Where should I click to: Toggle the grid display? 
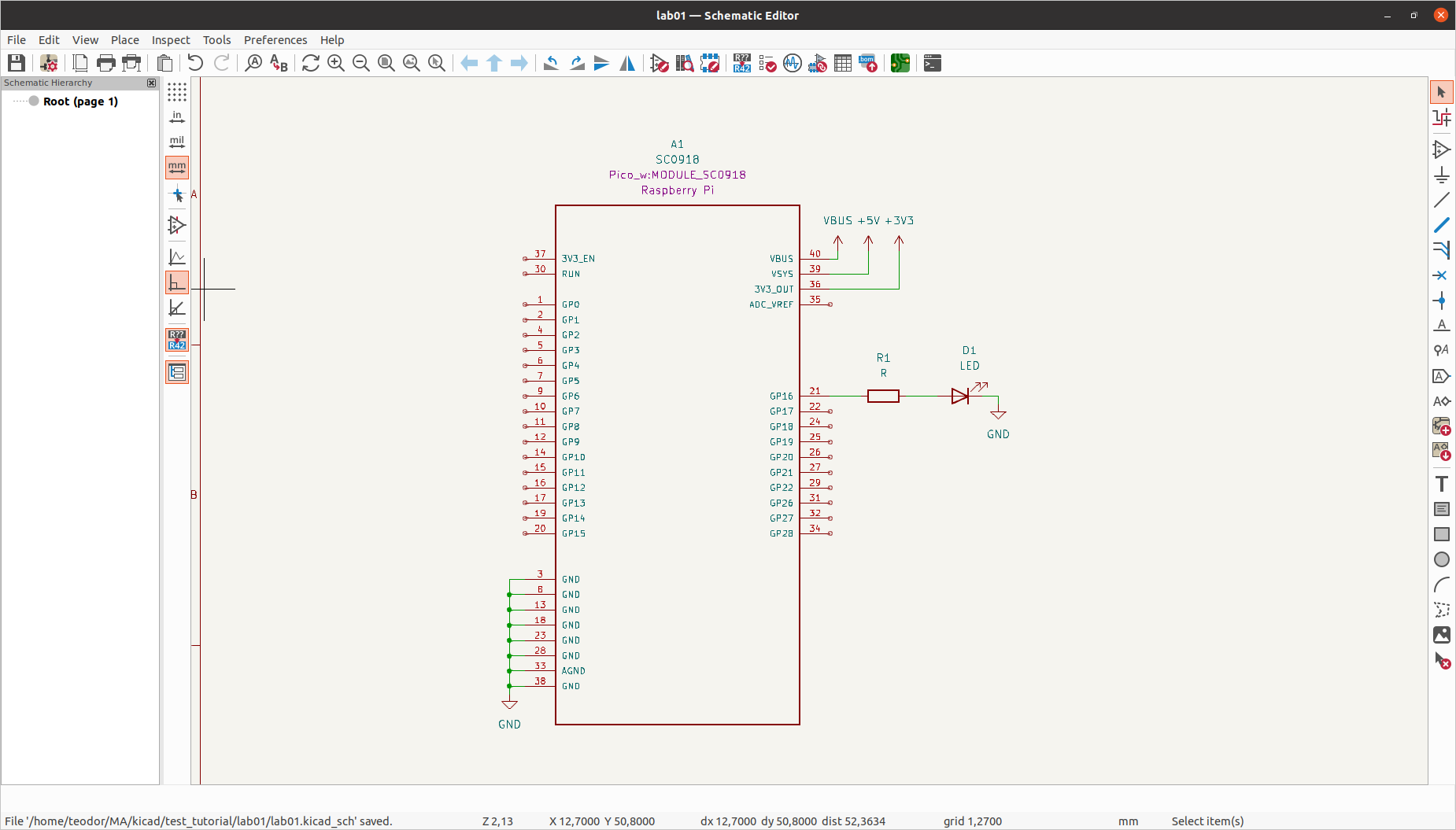point(176,92)
